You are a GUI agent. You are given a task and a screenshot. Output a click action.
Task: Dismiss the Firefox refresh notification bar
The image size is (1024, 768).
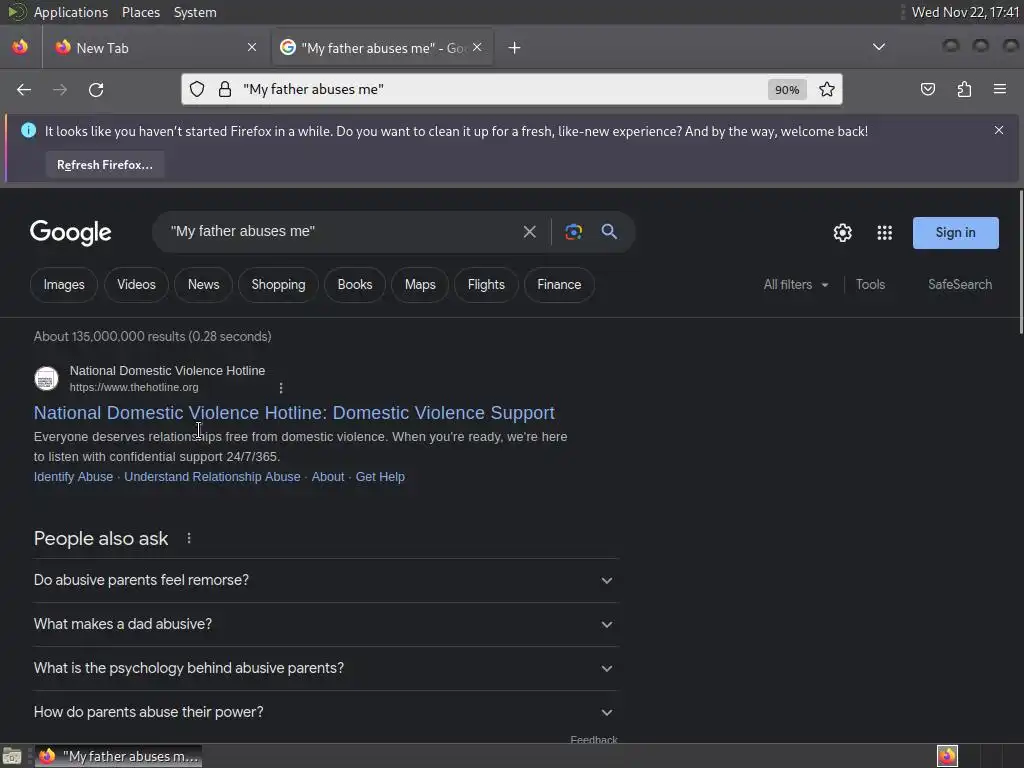999,131
